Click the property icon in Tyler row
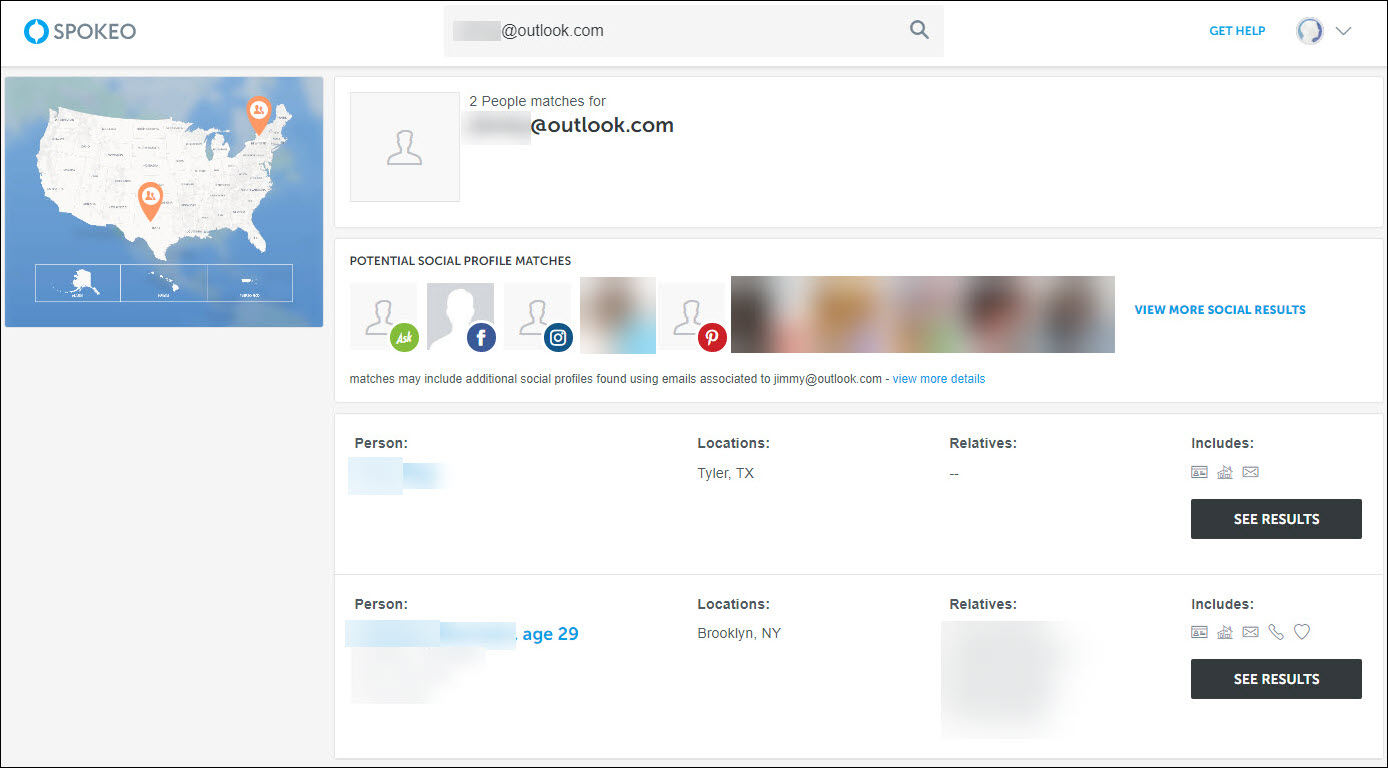 point(1225,472)
